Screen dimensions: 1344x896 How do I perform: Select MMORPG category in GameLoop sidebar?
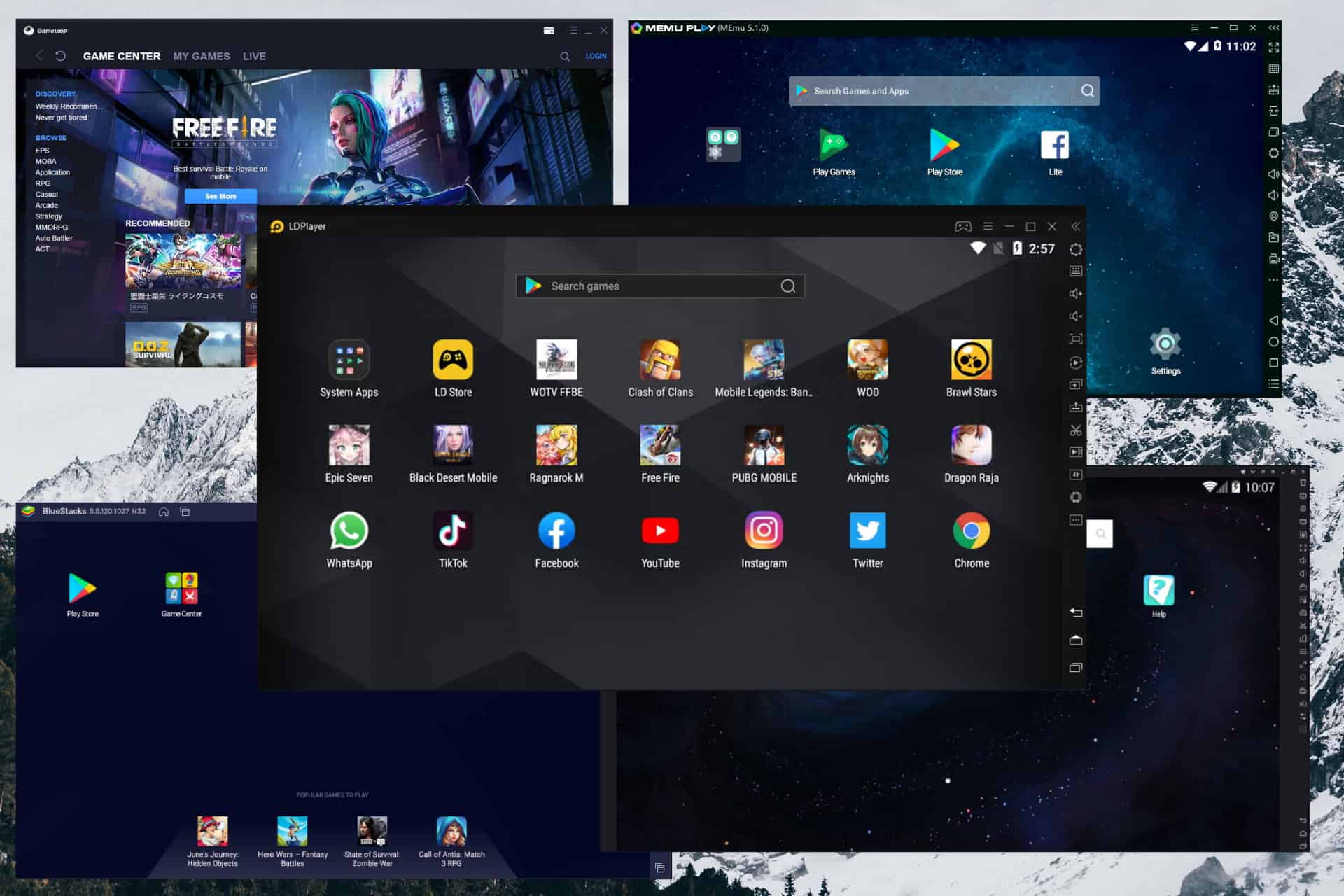point(52,227)
